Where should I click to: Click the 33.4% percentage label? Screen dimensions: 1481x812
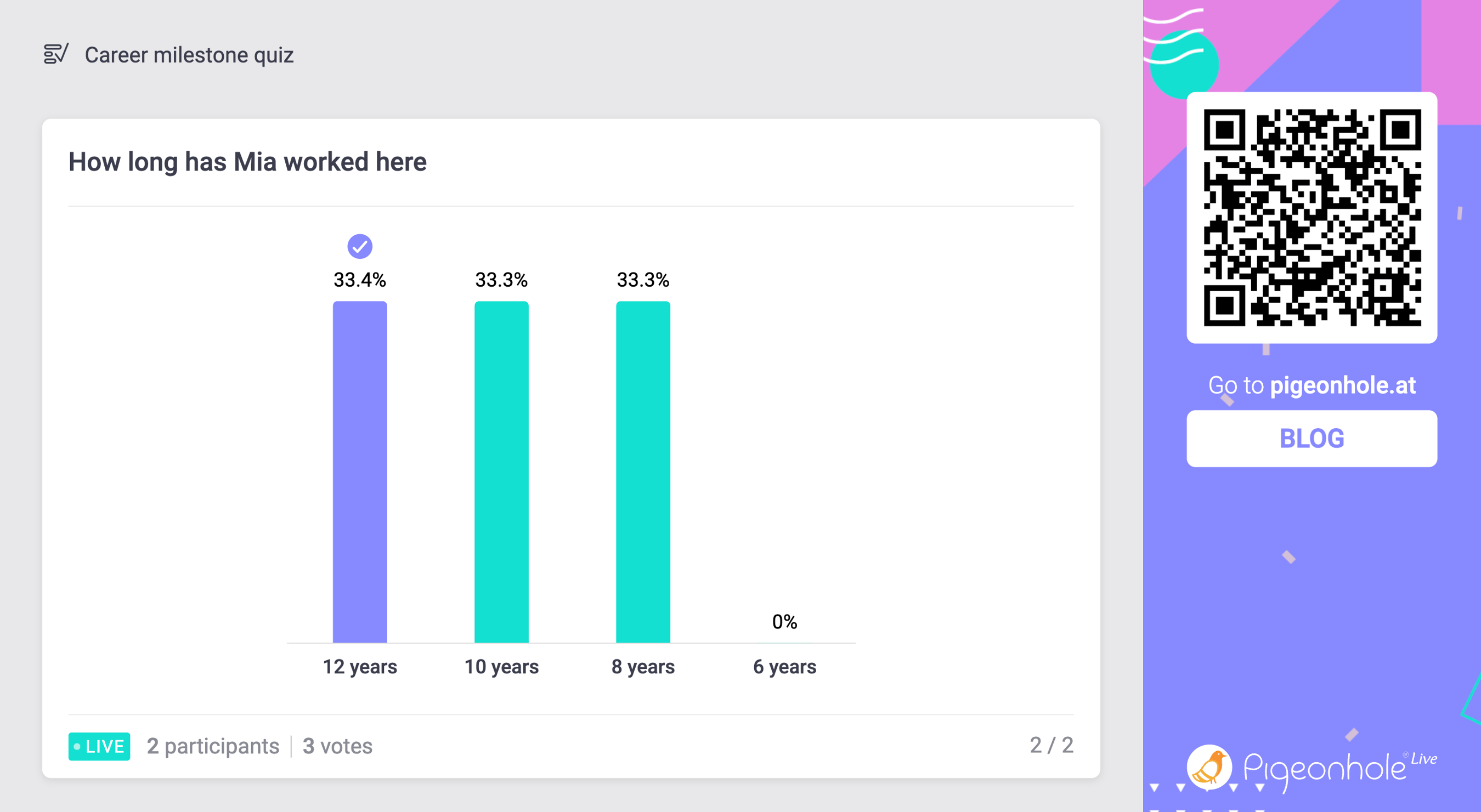[x=360, y=280]
